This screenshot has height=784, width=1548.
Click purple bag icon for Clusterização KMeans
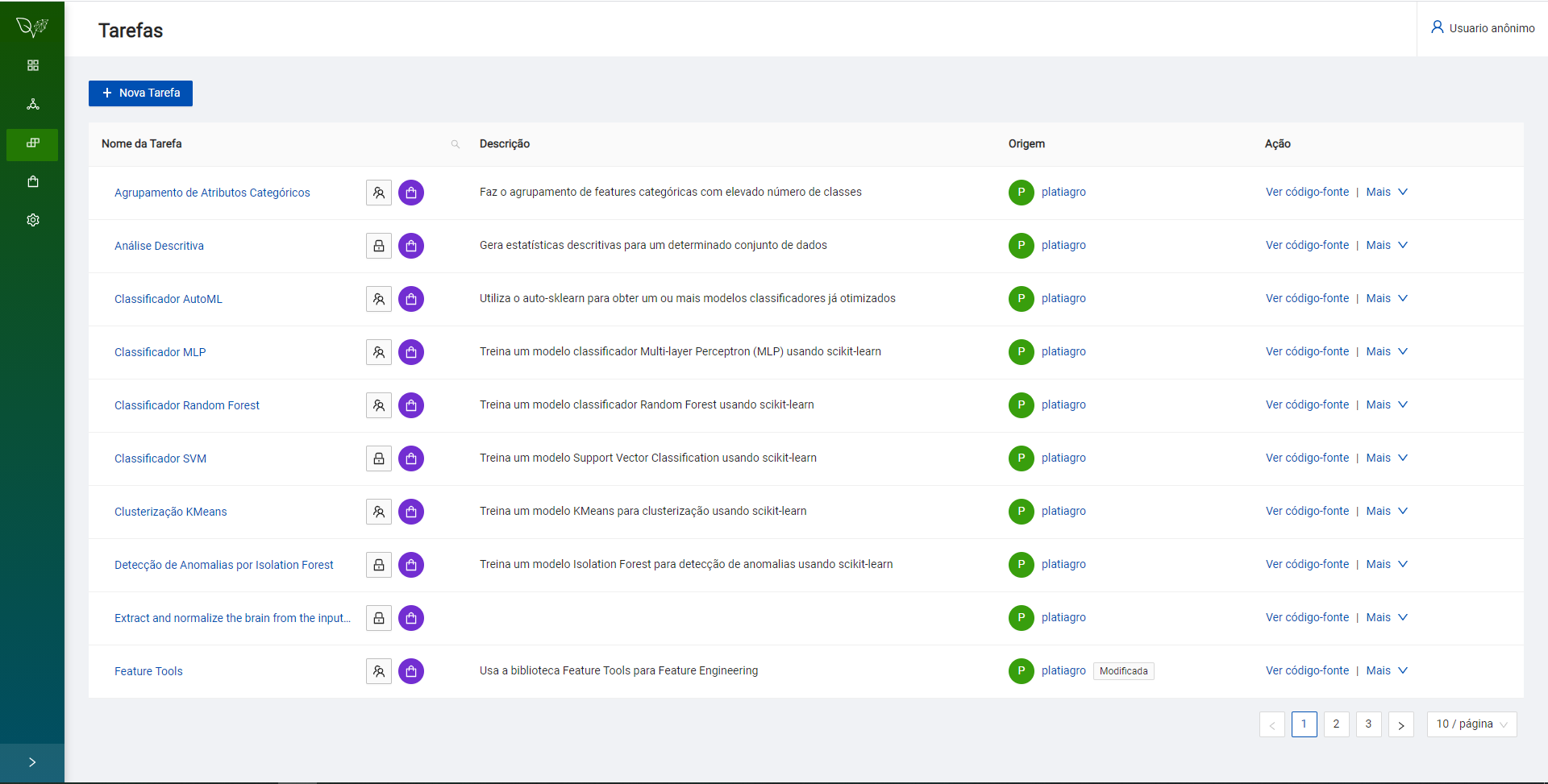coord(411,512)
